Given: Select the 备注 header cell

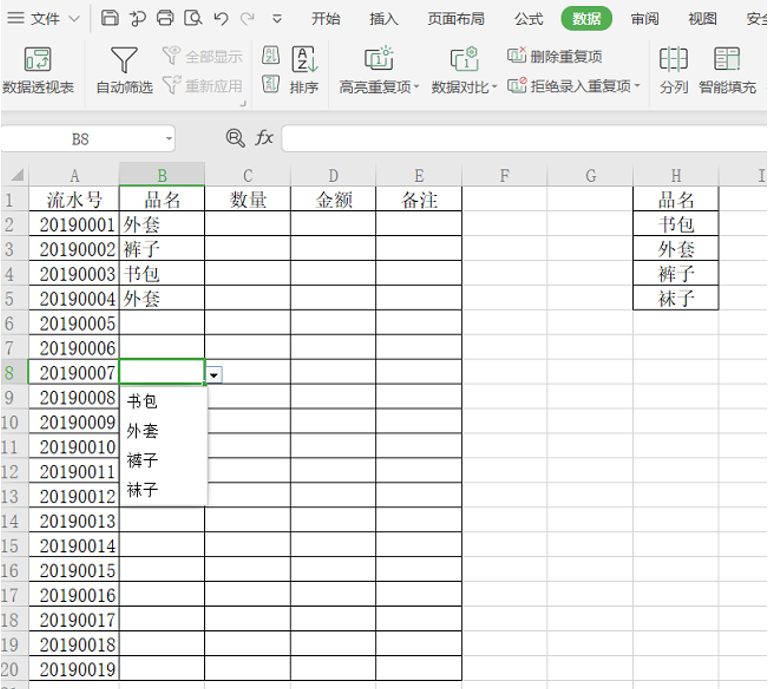Looking at the screenshot, I should 419,200.
